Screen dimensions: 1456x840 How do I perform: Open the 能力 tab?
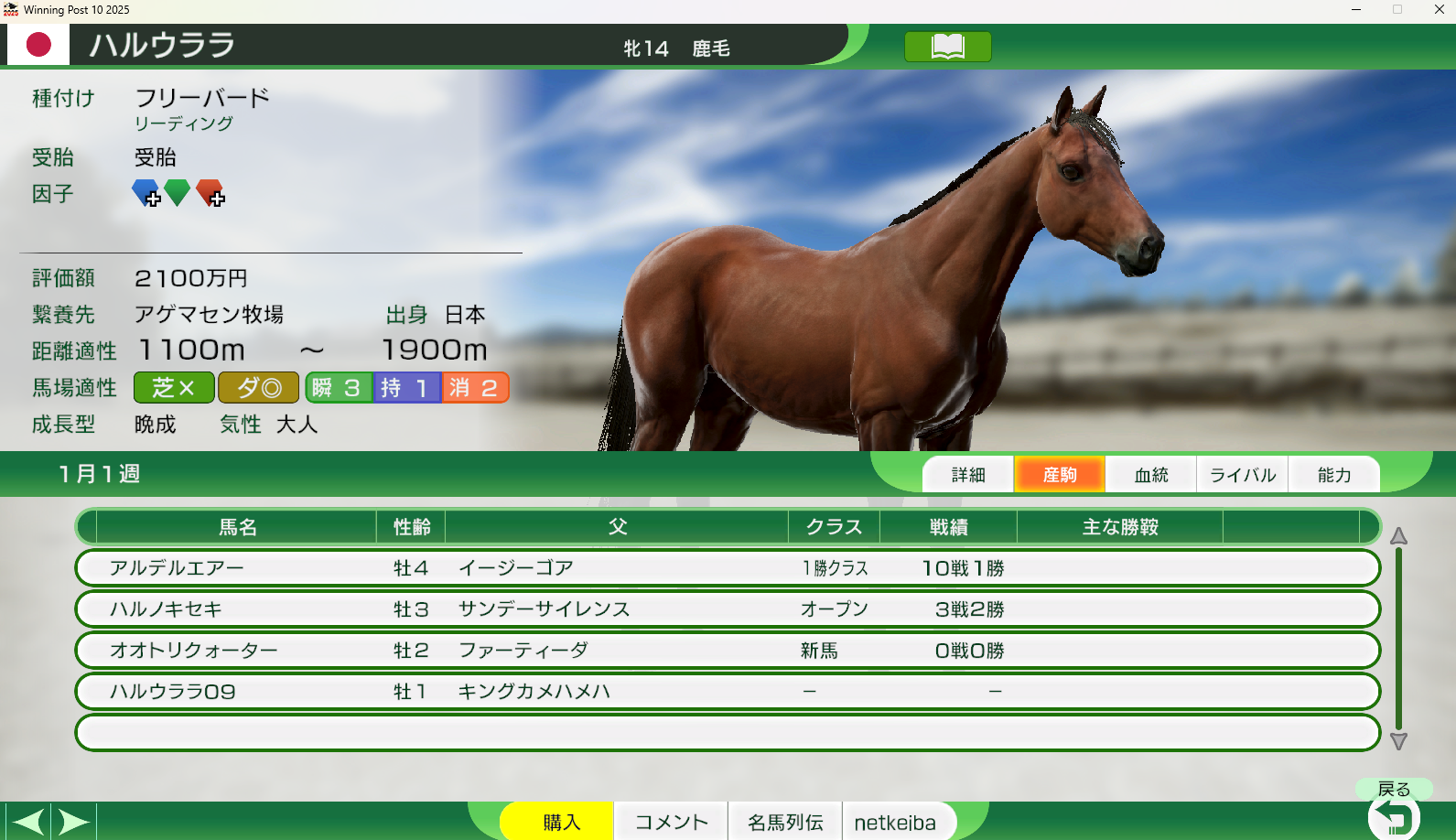[x=1334, y=475]
